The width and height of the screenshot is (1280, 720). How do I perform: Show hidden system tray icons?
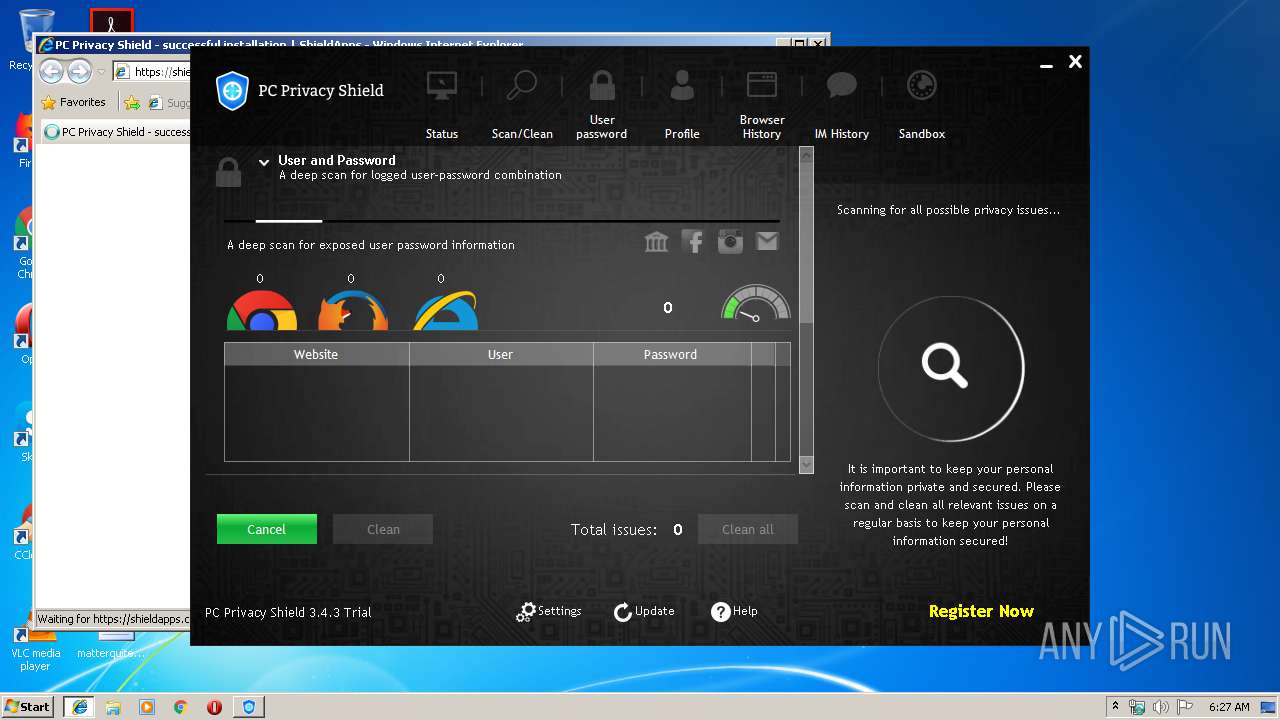pyautogui.click(x=1116, y=707)
